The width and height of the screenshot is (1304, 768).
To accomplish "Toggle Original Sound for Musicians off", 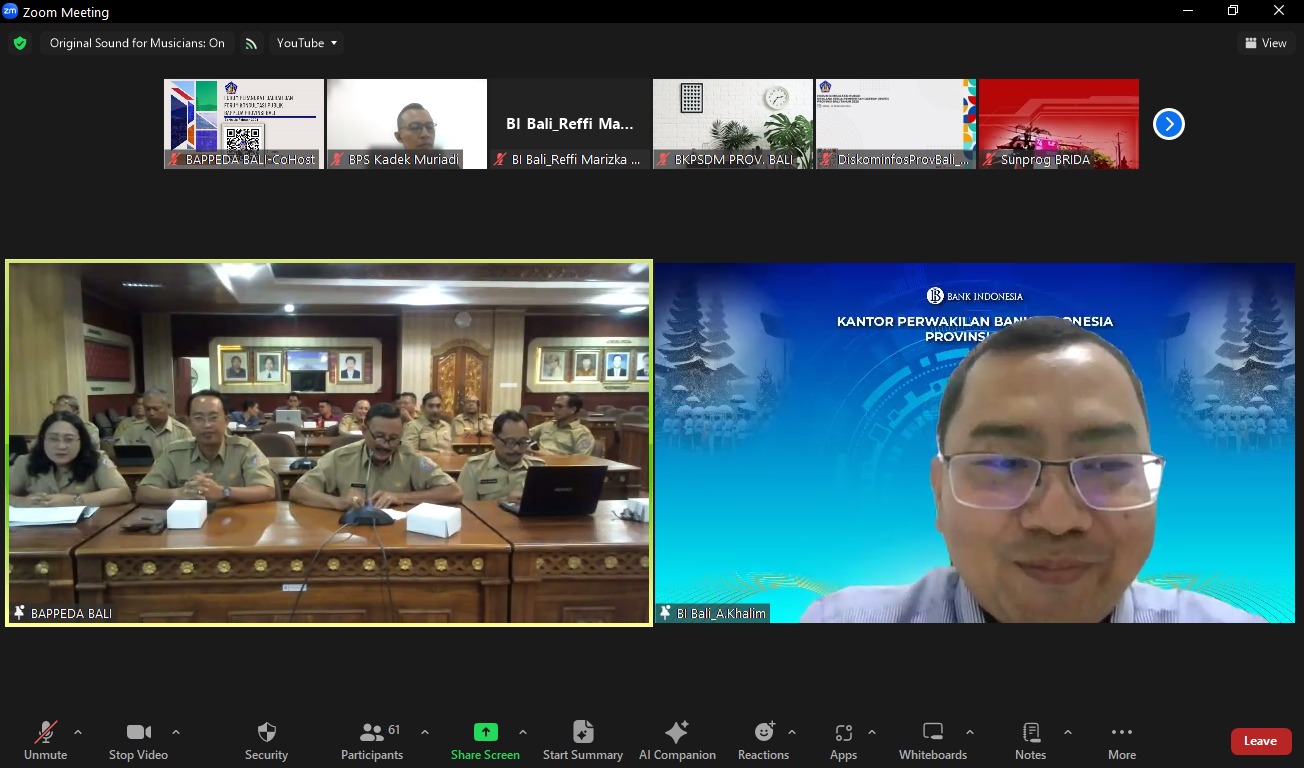I will point(137,43).
